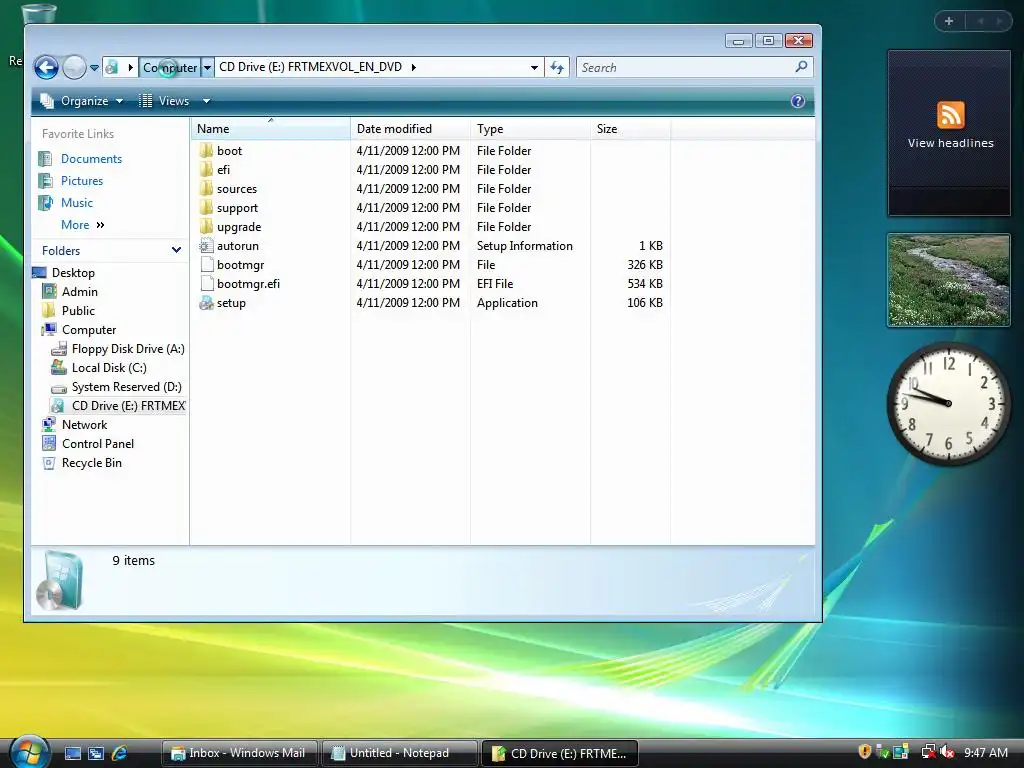Open Documents favorite link
This screenshot has width=1024, height=768.
coord(91,159)
